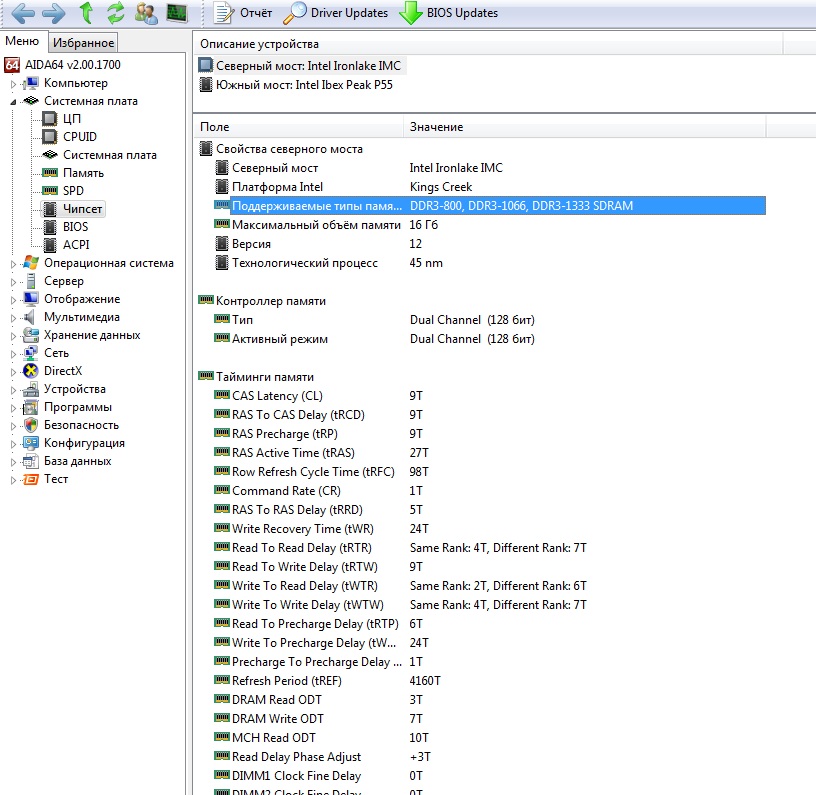This screenshot has height=795, width=816.
Task: Collapse the Системная плата tree node
Action: [14, 101]
